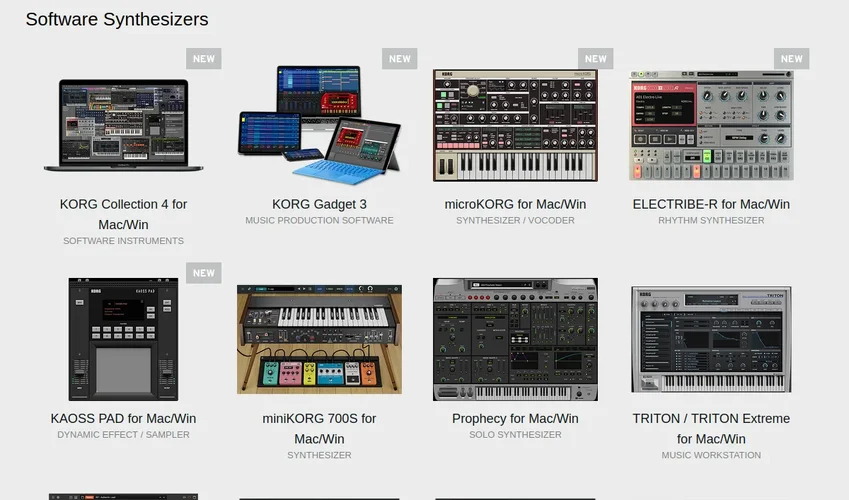Click the NEW badge on KORG Gadget 3
Screen dimensions: 849x500
(x=400, y=59)
